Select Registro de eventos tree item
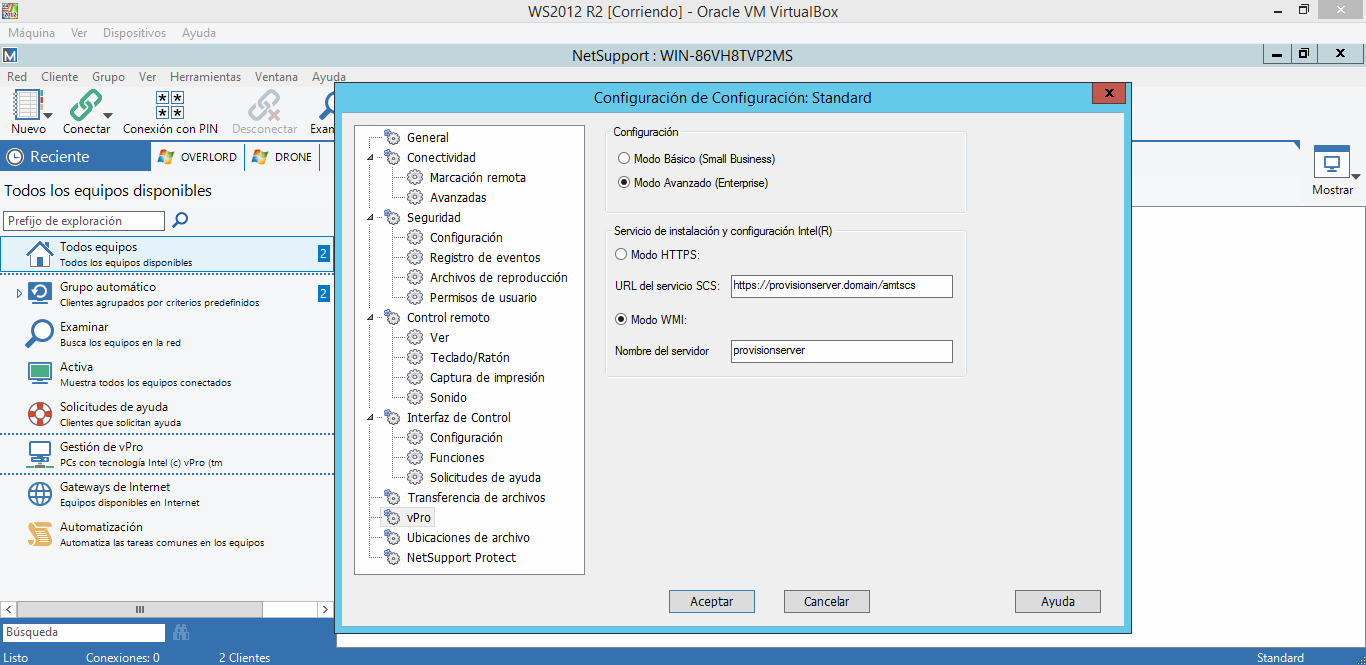Screen dimensions: 1366x665 [485, 258]
